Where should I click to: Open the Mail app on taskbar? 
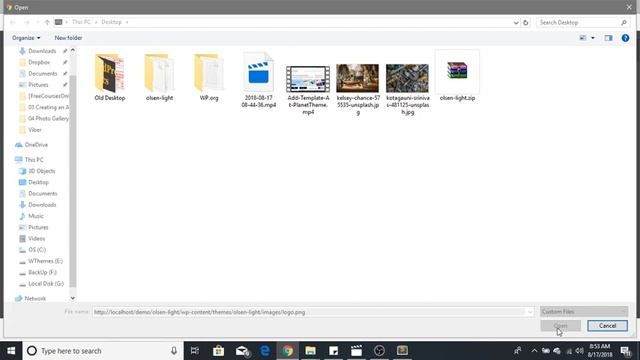[x=242, y=351]
